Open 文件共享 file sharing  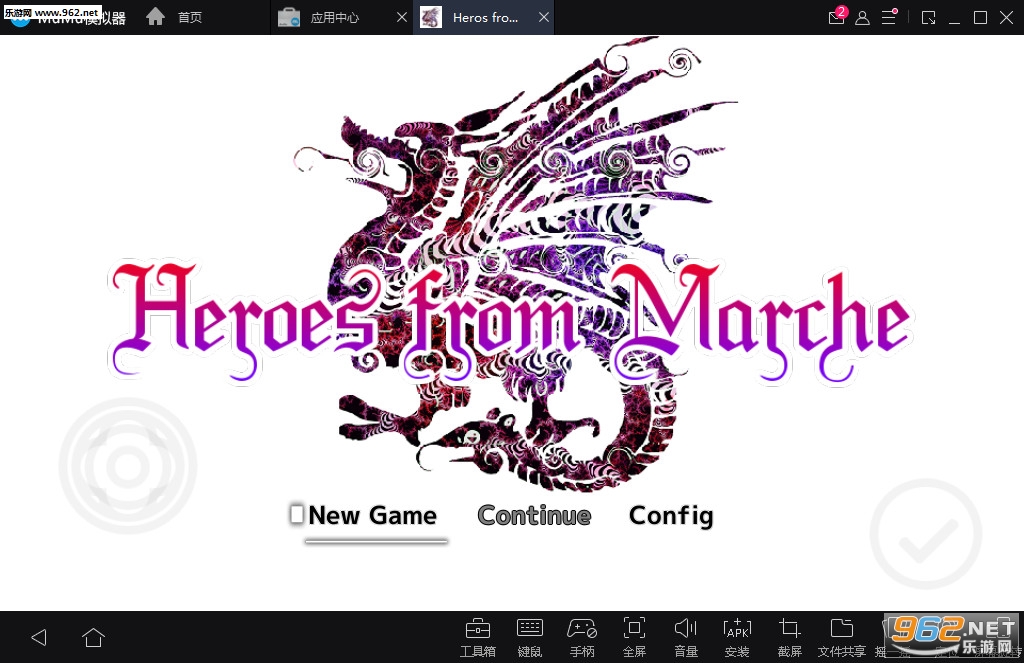(x=842, y=638)
